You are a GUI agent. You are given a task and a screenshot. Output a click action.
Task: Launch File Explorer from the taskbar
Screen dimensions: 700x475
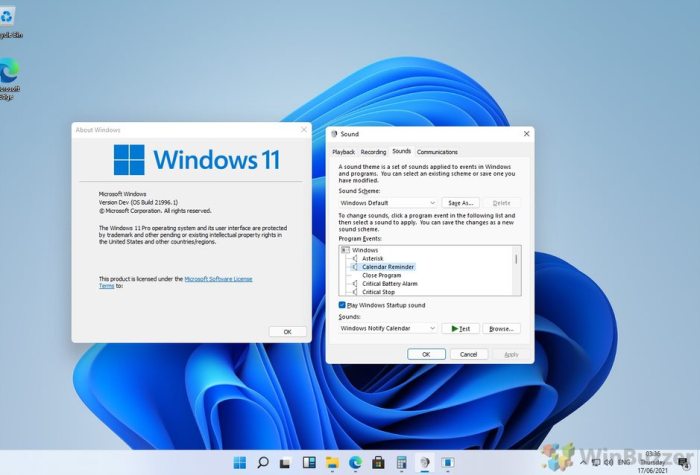[x=332, y=462]
